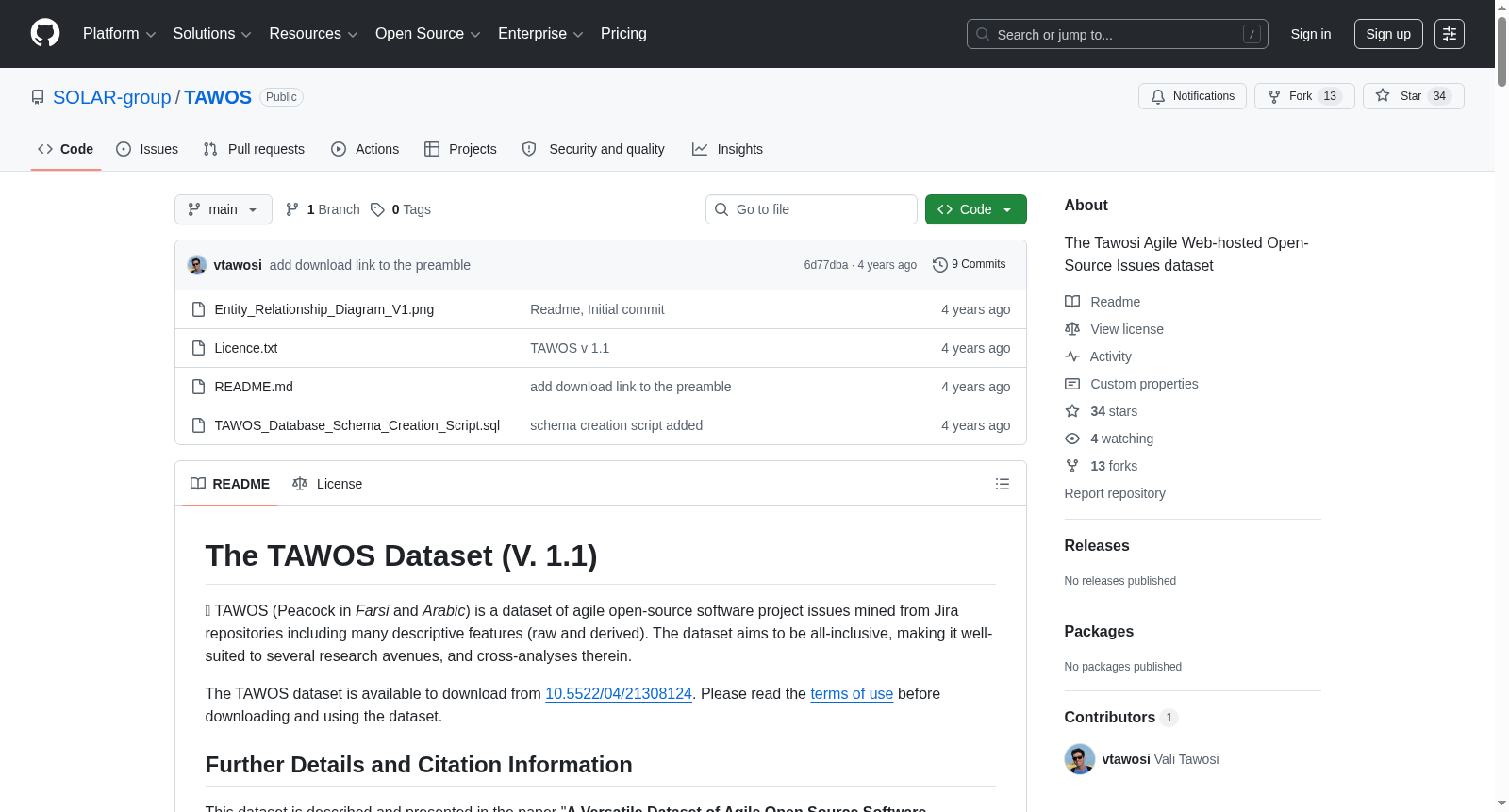Open the README outline list icon
This screenshot has height=812, width=1509.
[1003, 484]
